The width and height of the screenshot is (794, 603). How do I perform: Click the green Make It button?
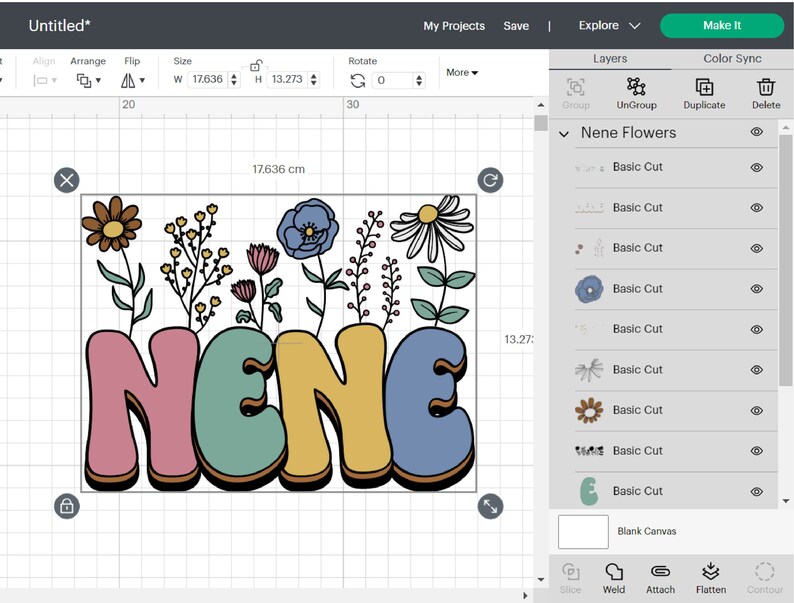click(722, 25)
